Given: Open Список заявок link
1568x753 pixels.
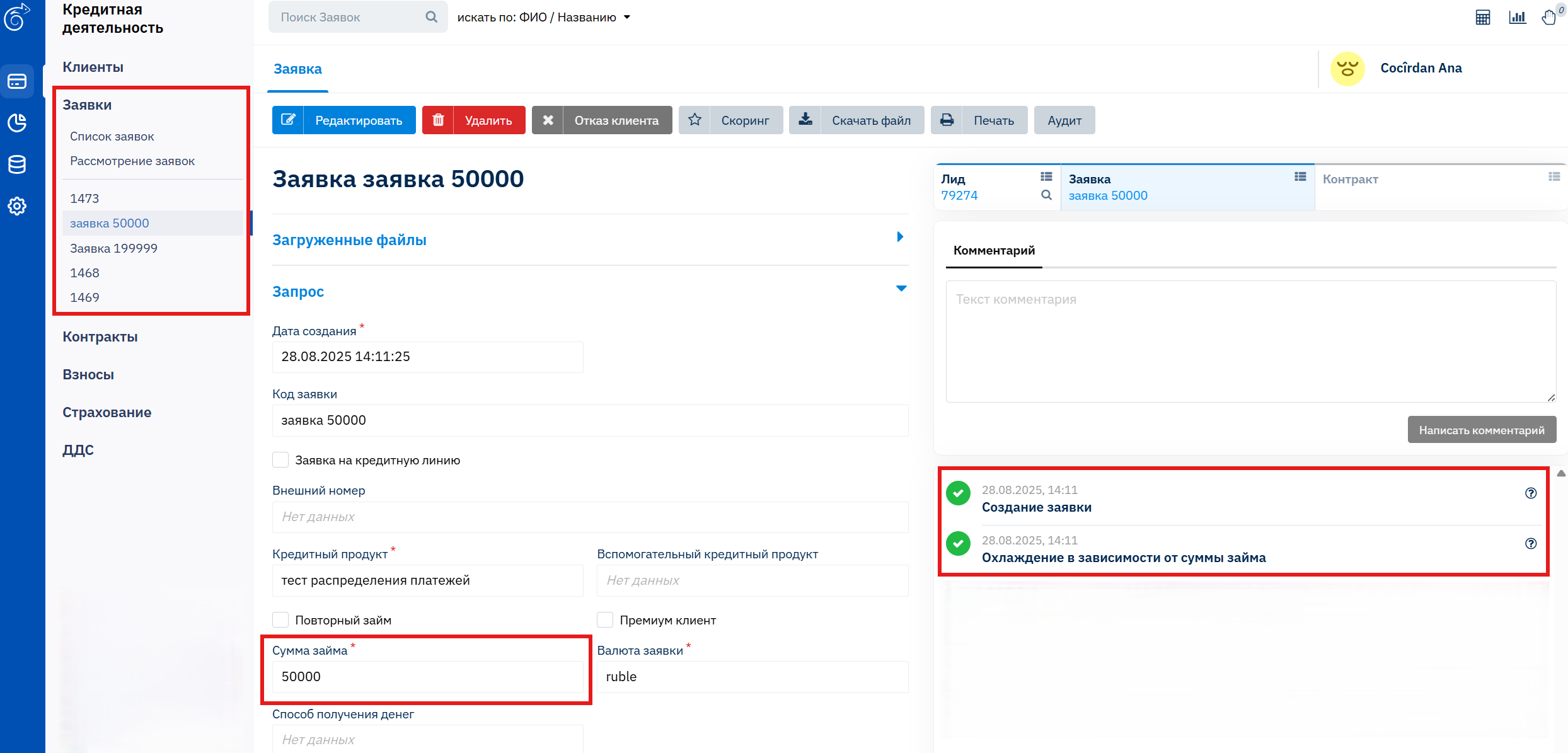Looking at the screenshot, I should [112, 136].
